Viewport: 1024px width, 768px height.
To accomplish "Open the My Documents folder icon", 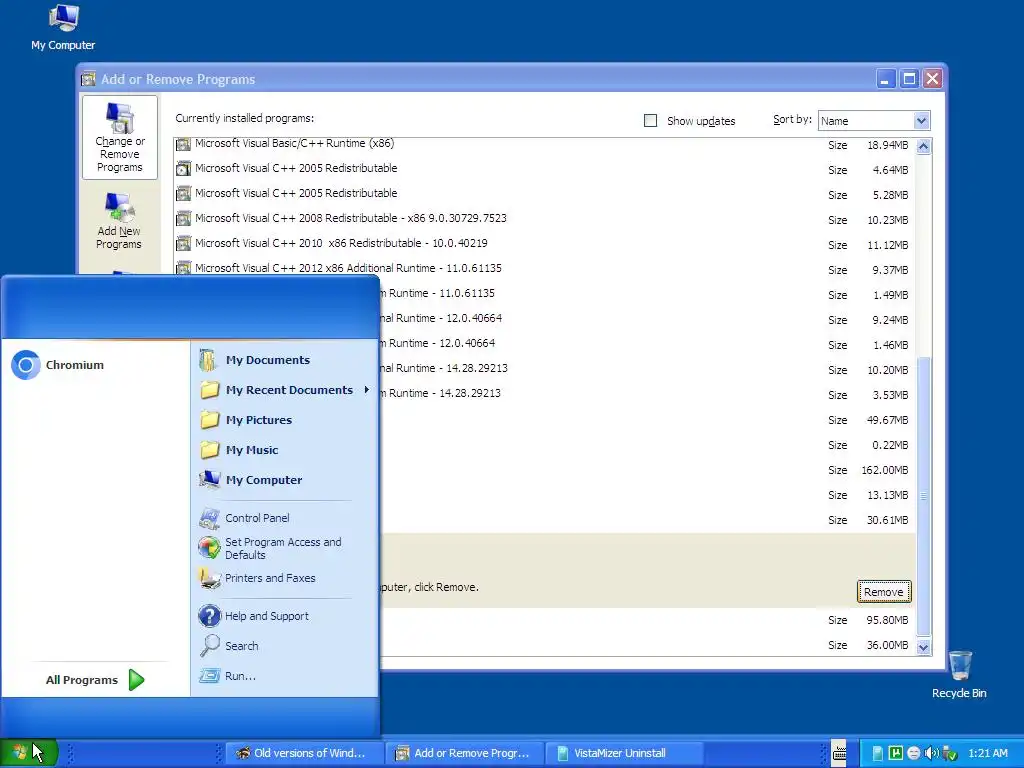I will pos(208,360).
